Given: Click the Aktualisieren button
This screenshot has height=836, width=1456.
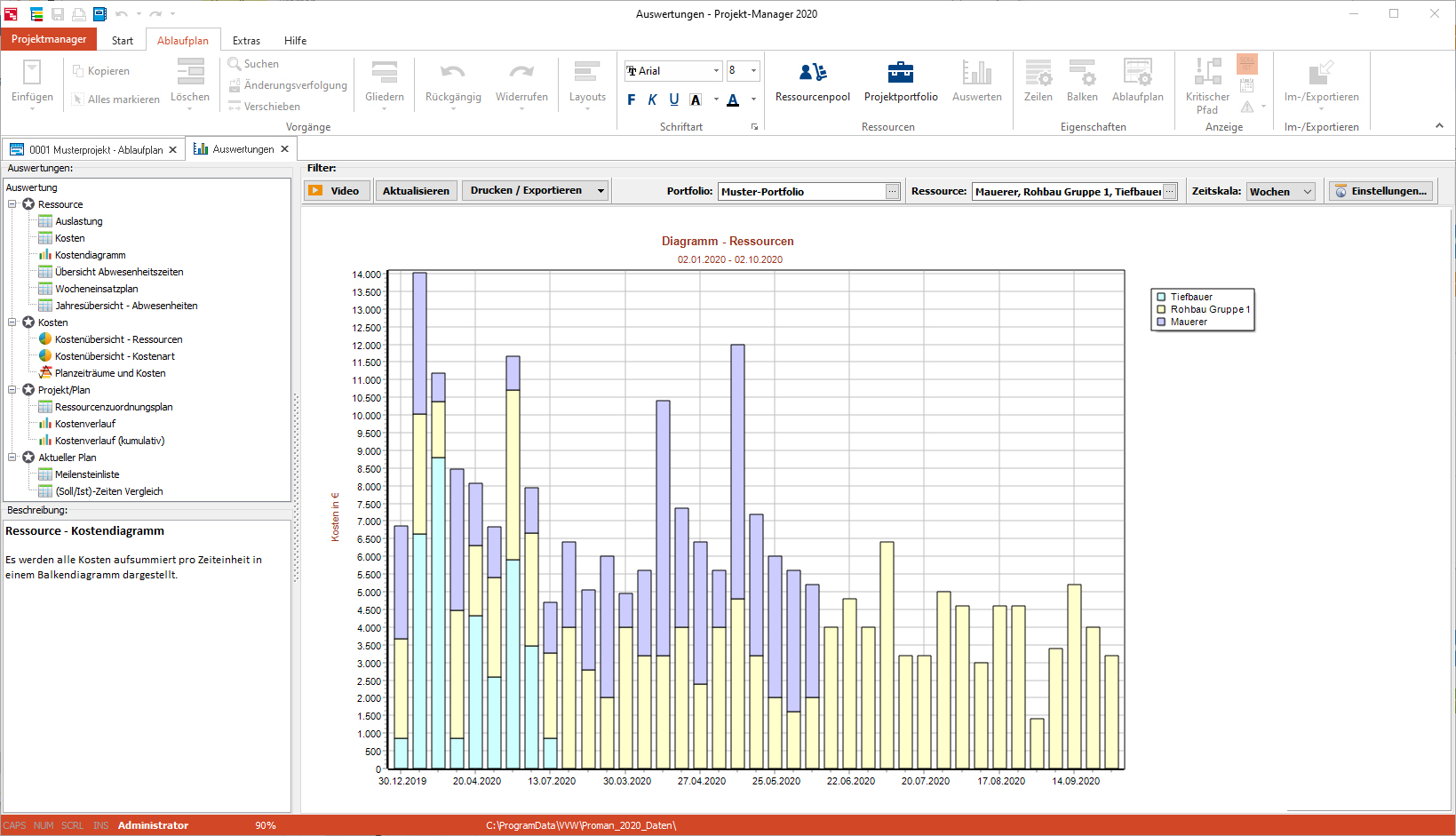Looking at the screenshot, I should pos(416,191).
